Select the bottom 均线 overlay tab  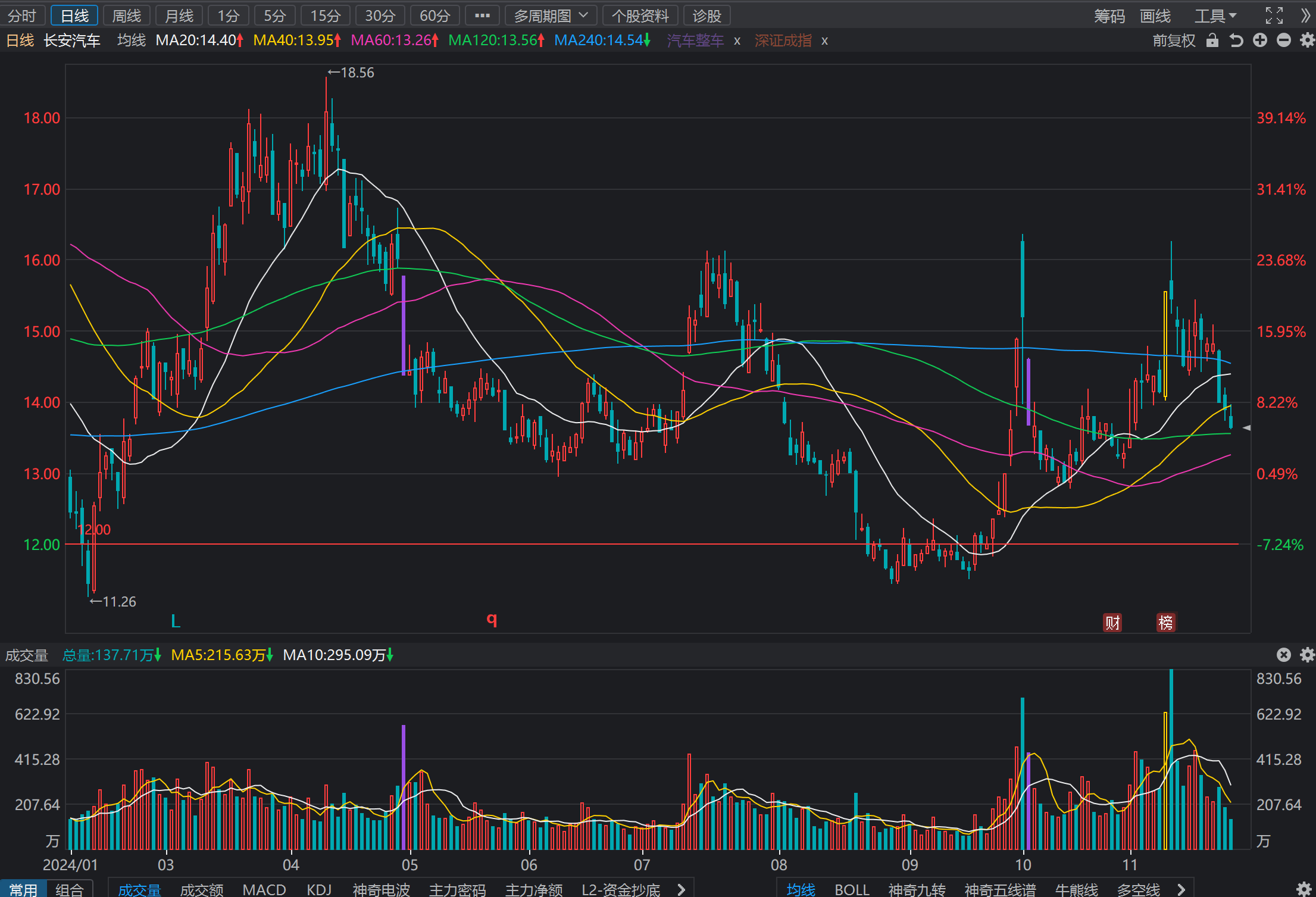[x=801, y=890]
